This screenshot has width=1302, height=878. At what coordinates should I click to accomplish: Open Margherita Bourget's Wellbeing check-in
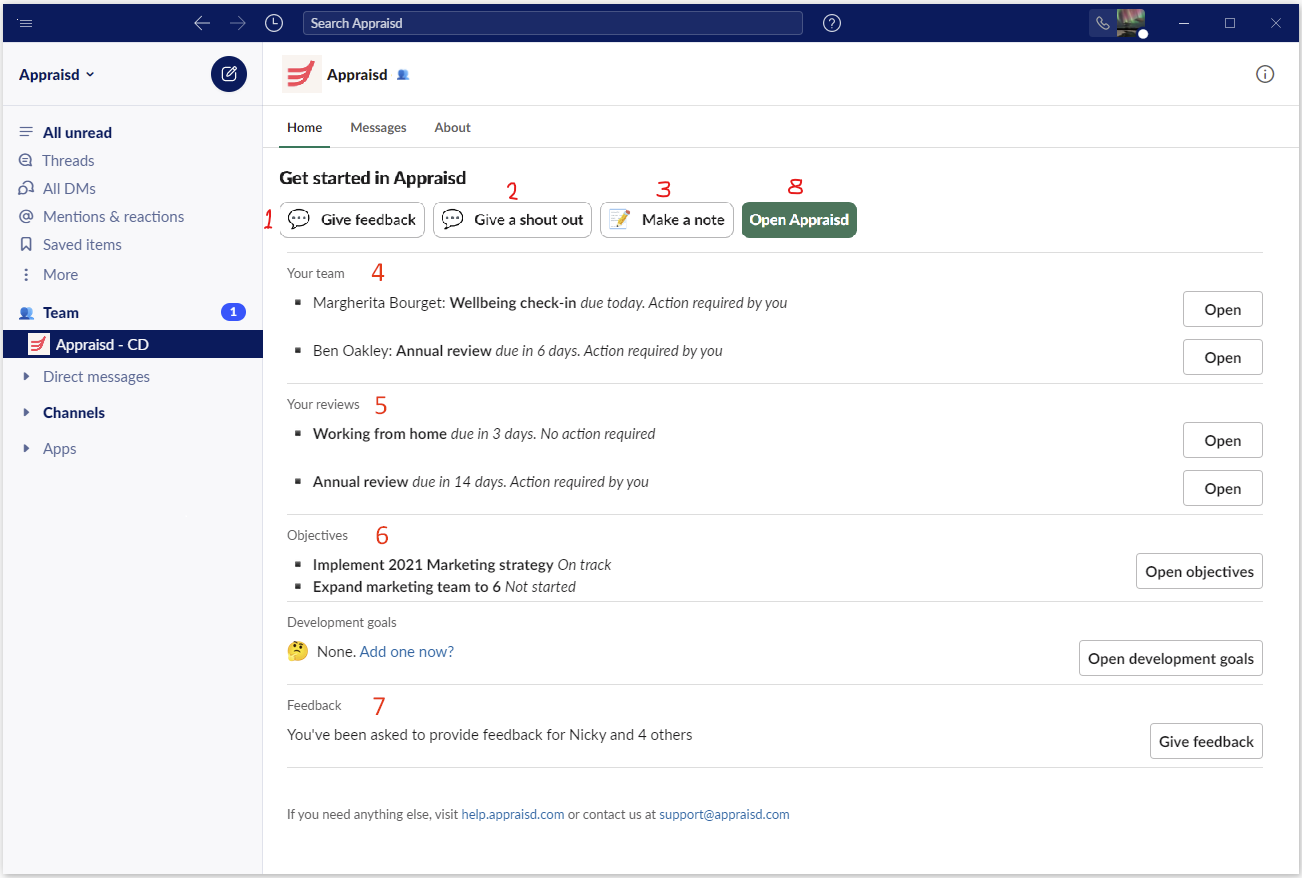[x=1223, y=309]
